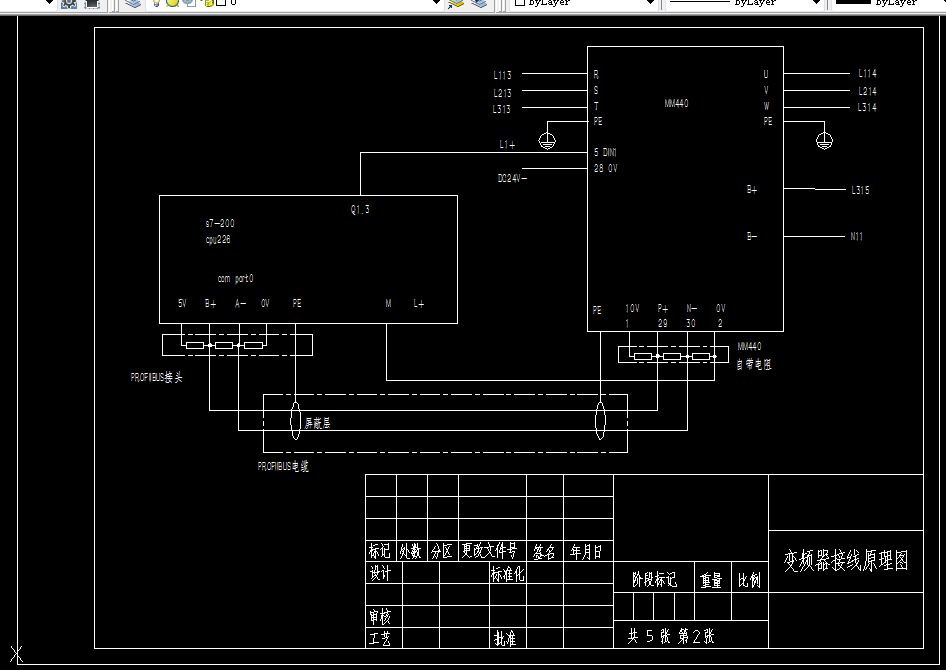Open the color ByLayer dropdown

click(584, 3)
